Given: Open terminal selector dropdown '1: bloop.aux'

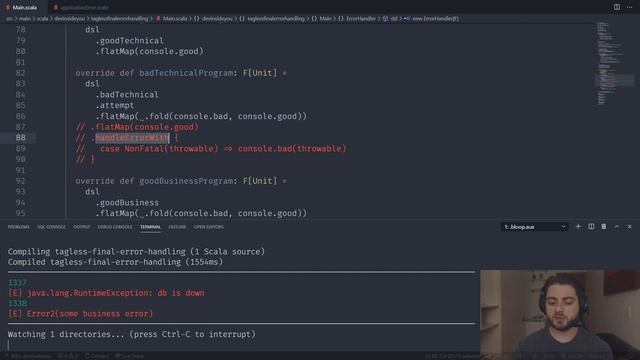Looking at the screenshot, I should pyautogui.click(x=535, y=227).
